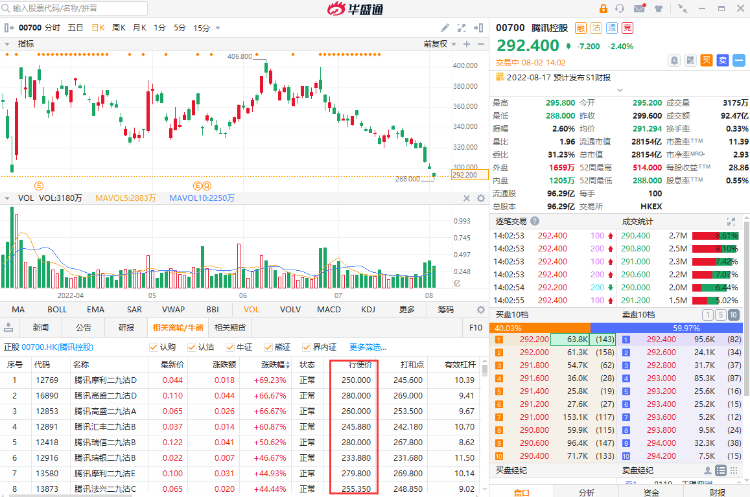Click the orange lock icon in title bar
The image size is (750, 497).
pyautogui.click(x=603, y=9)
